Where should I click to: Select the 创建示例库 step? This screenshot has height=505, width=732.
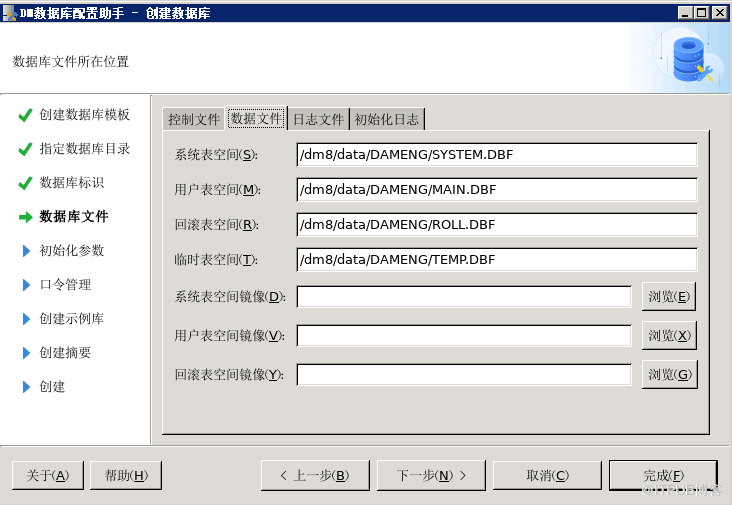(x=71, y=319)
